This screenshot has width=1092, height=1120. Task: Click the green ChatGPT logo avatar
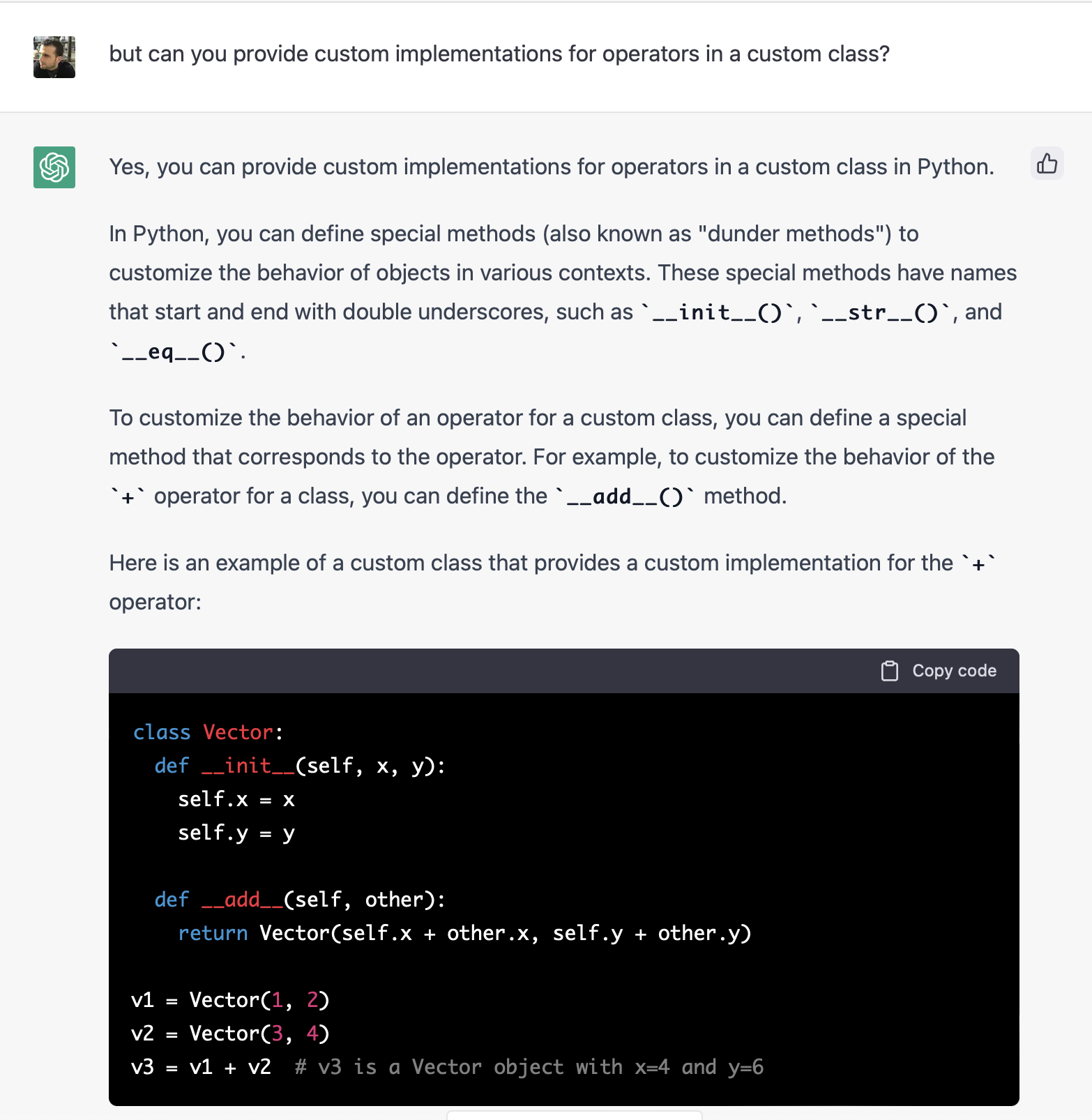[54, 167]
